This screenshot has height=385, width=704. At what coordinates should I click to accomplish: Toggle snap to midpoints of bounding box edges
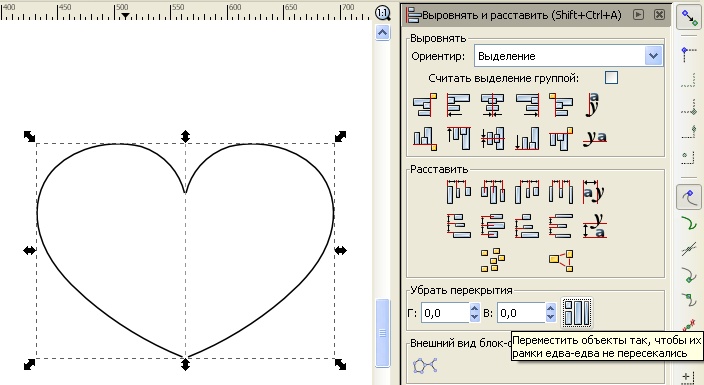coord(688,133)
